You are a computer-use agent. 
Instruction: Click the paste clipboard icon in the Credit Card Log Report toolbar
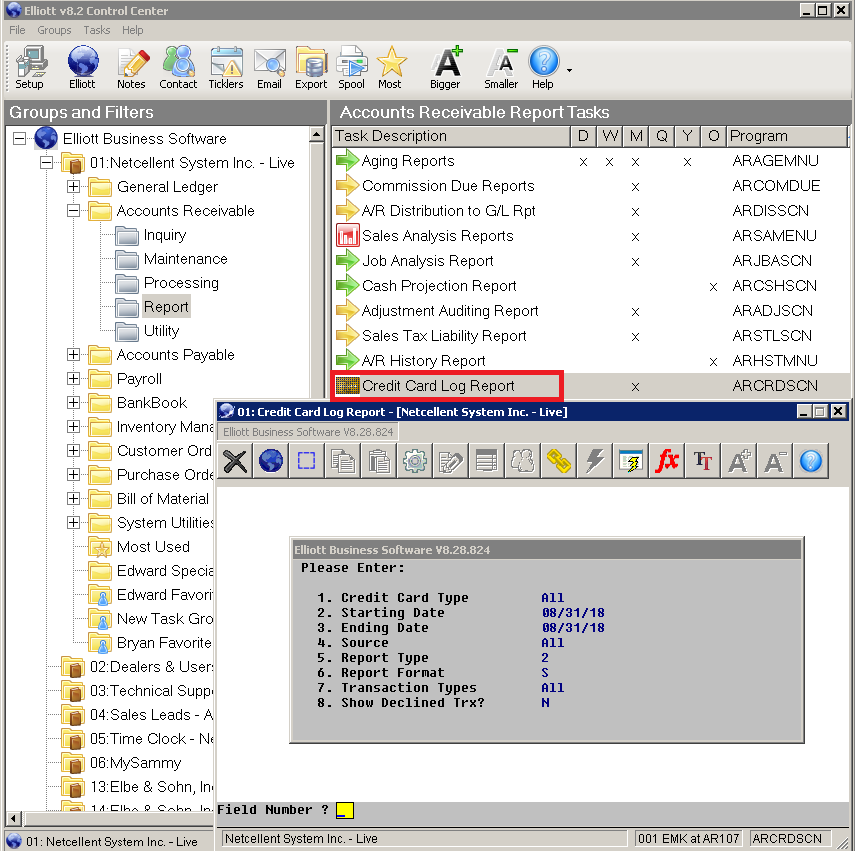coord(379,461)
